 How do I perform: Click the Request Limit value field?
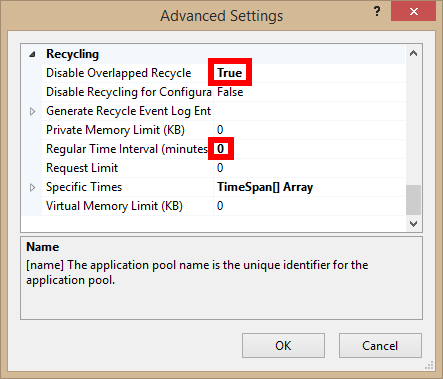[x=309, y=168]
